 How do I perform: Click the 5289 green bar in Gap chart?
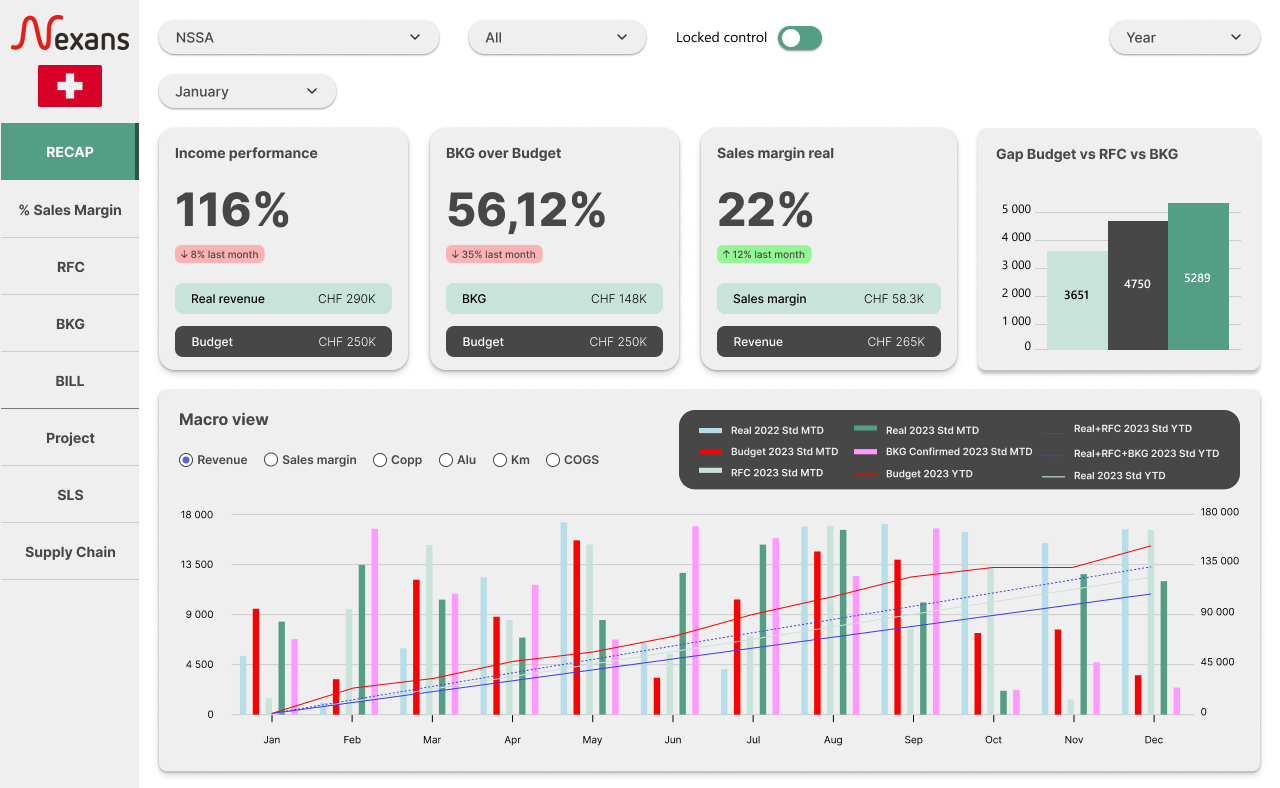pyautogui.click(x=1198, y=277)
